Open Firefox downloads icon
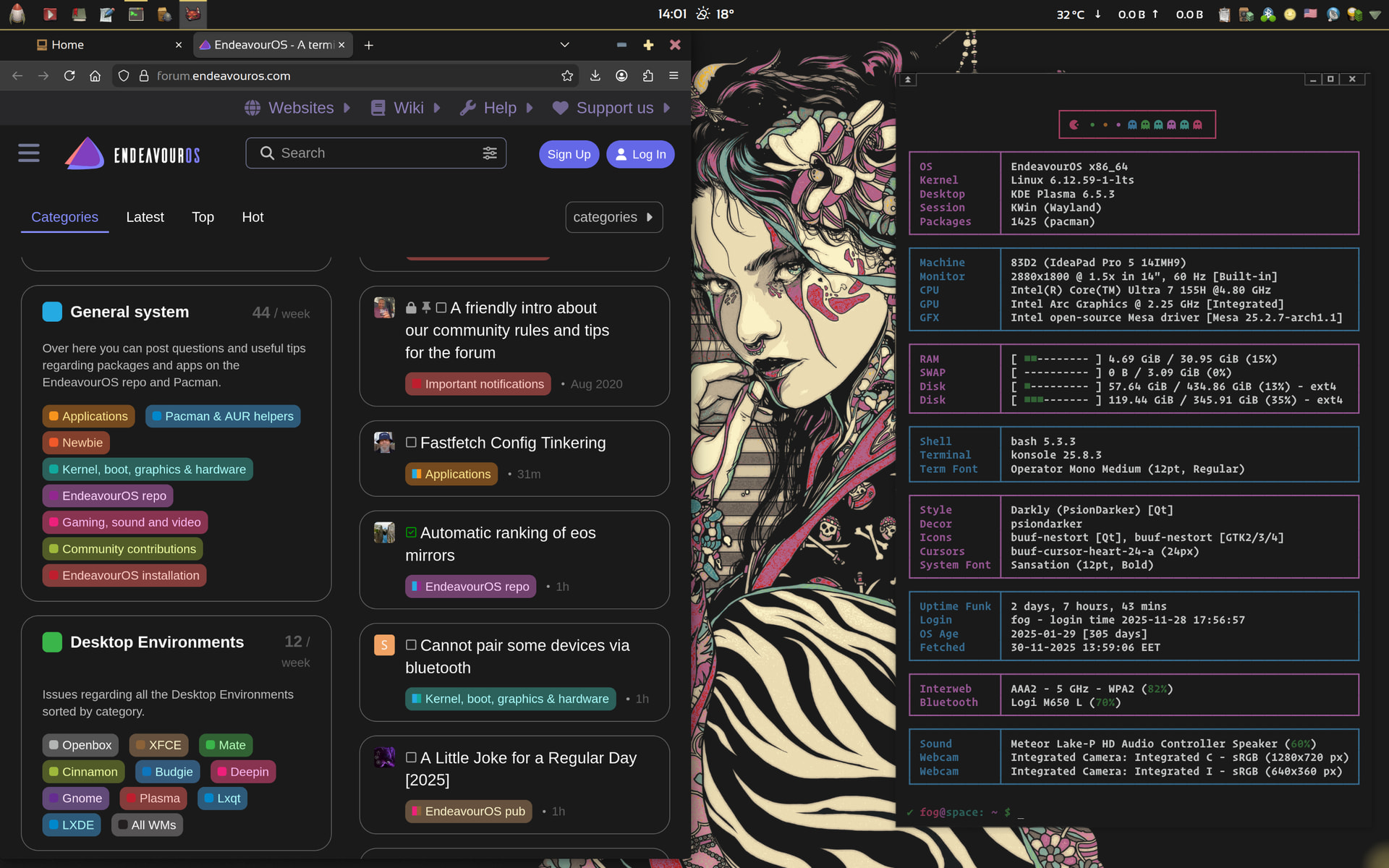Screen dimensions: 1389x868 (595, 76)
